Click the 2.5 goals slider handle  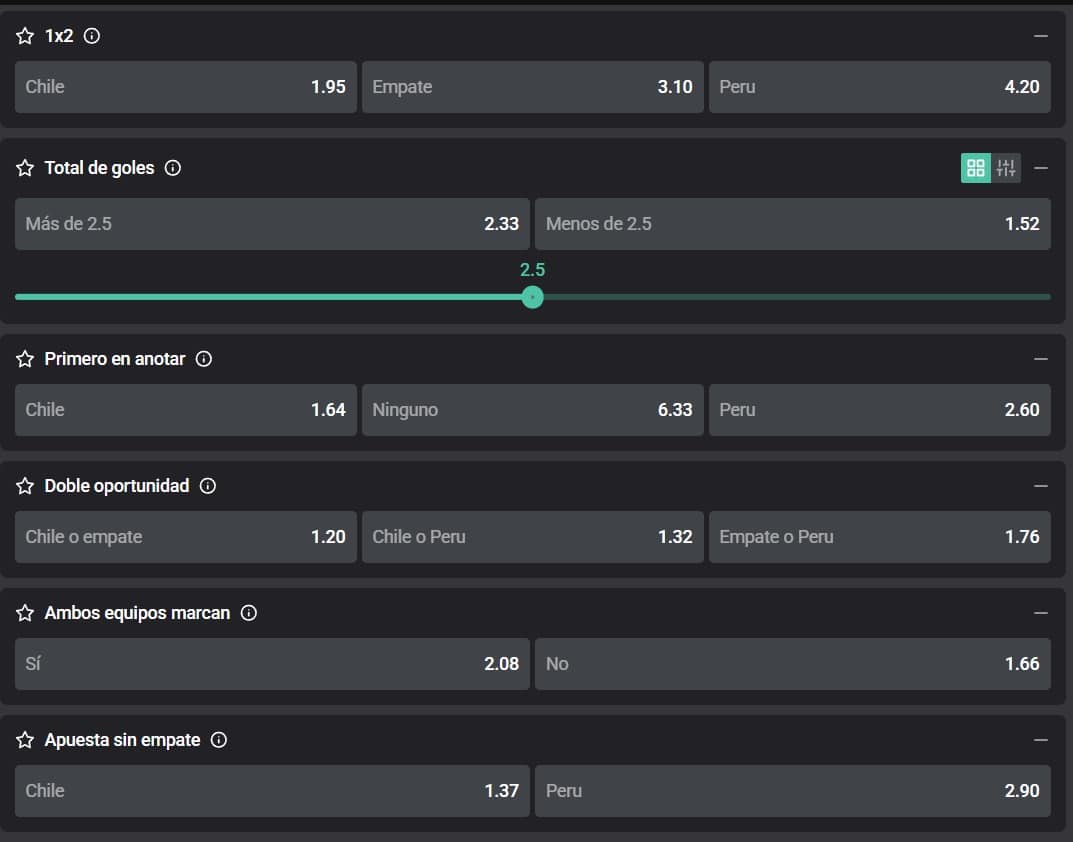533,297
